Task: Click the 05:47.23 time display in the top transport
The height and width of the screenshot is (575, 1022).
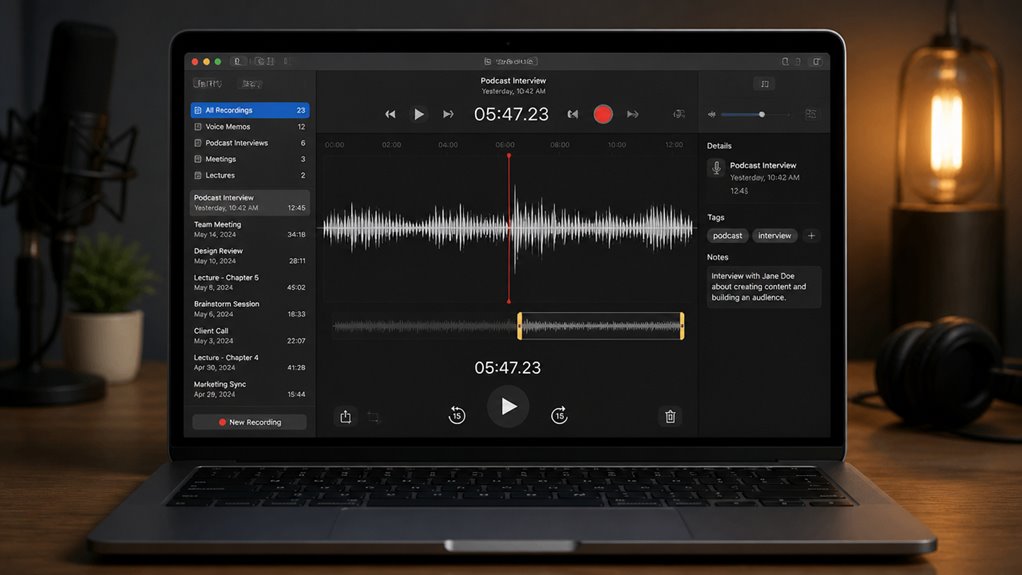Action: point(511,114)
